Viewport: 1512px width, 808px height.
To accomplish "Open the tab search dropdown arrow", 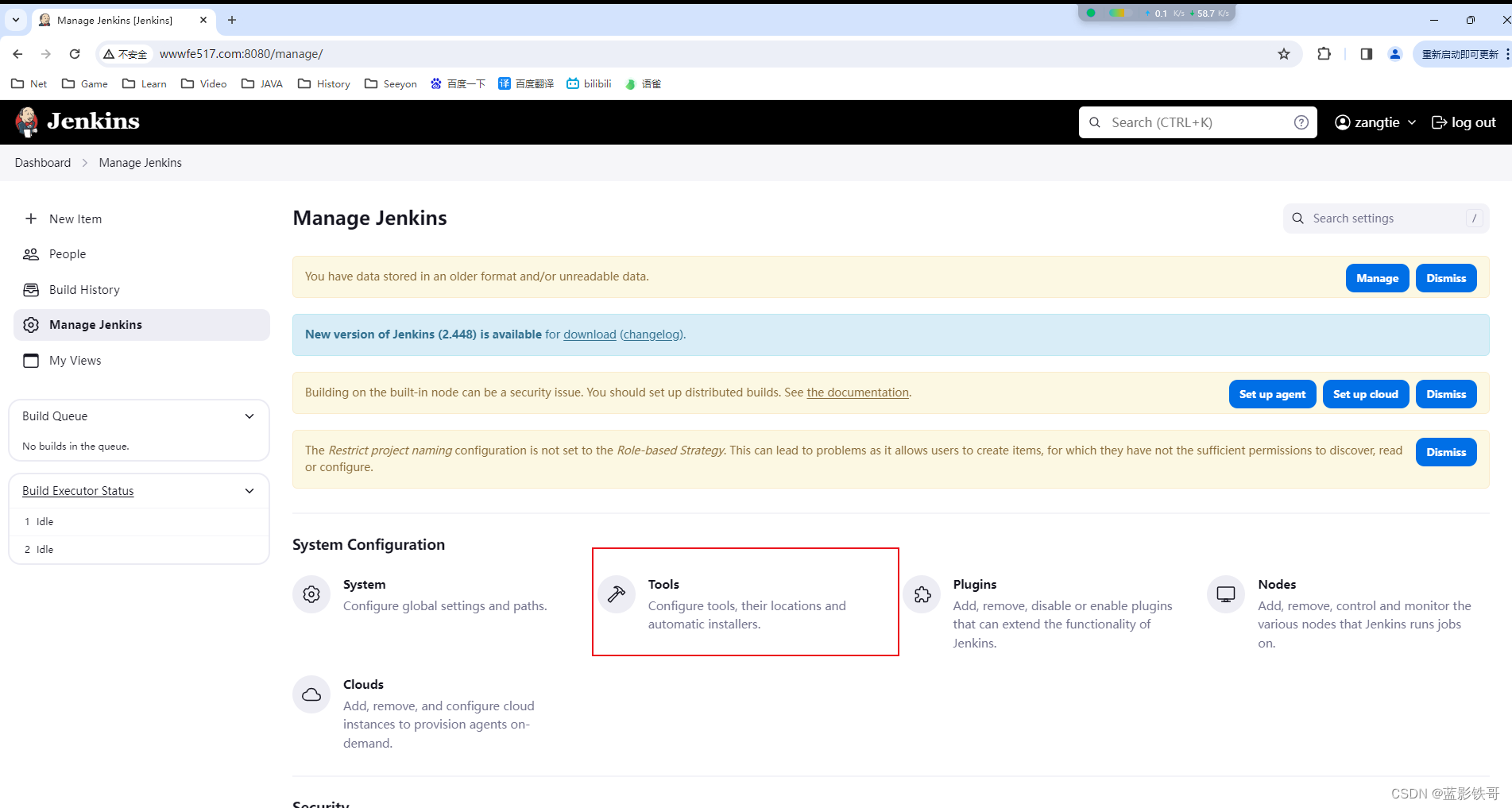I will pyautogui.click(x=15, y=20).
